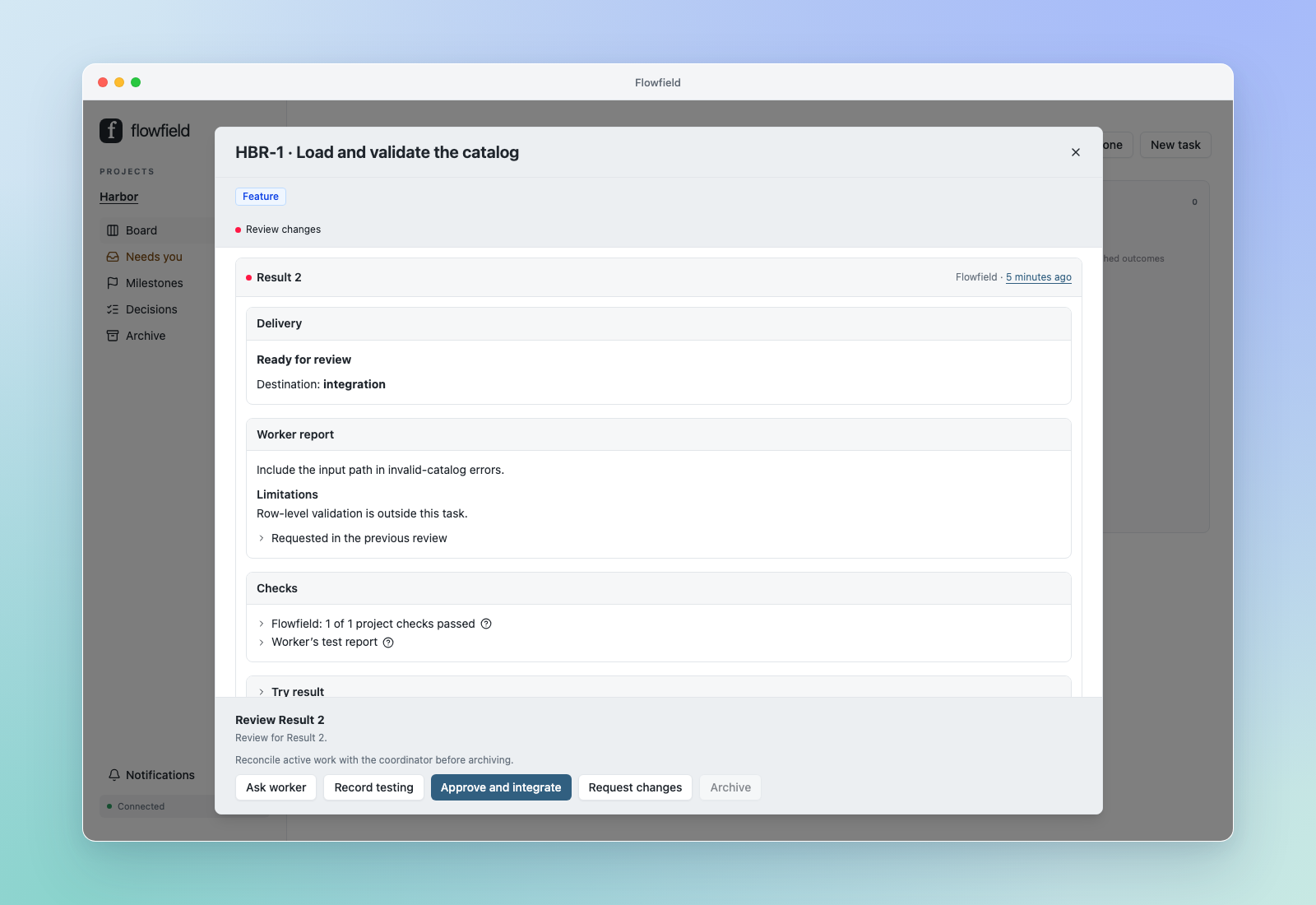
Task: Open the Board view icon in the sidebar
Action: click(113, 230)
